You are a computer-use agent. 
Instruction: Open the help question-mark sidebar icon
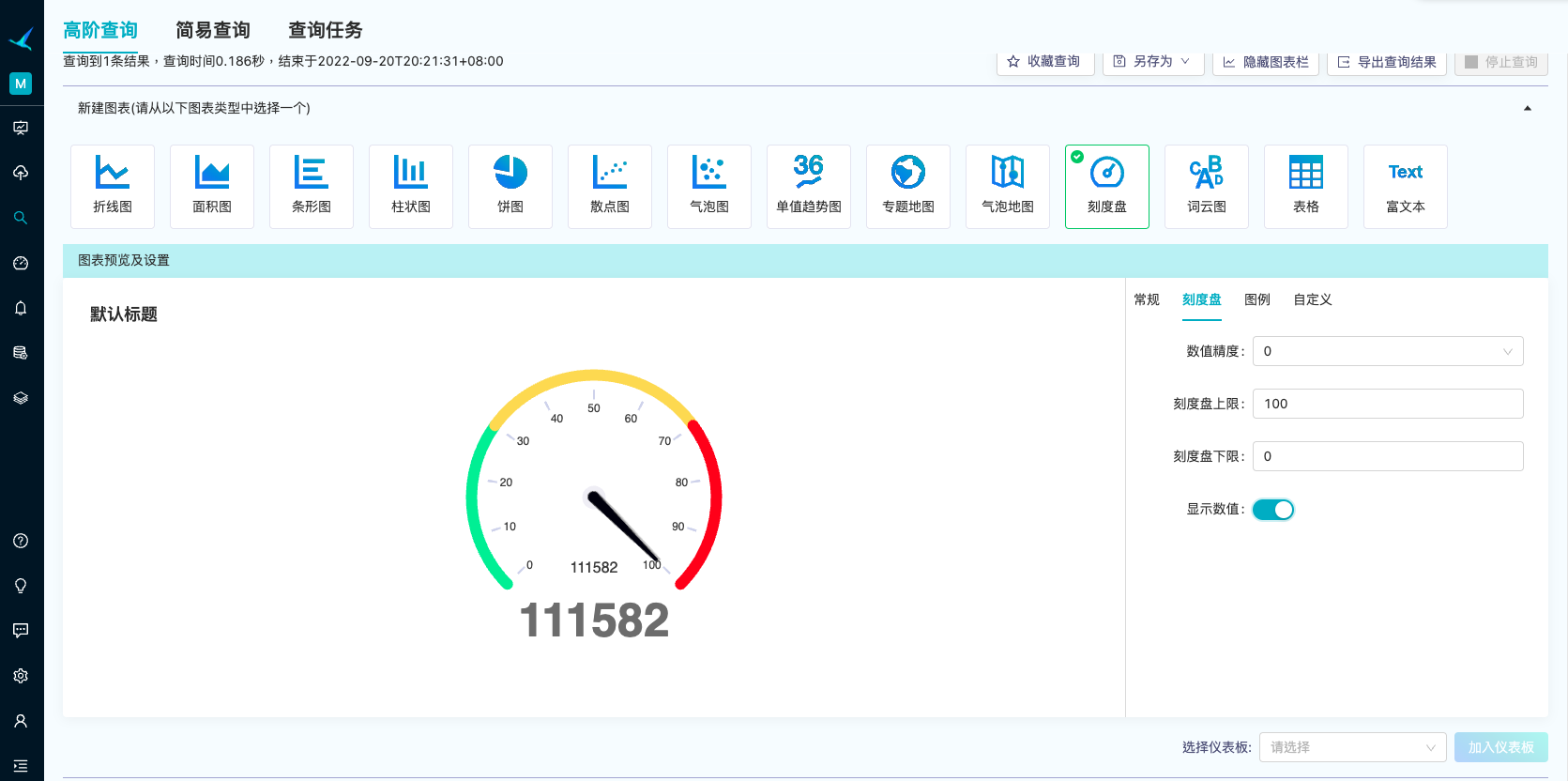(21, 541)
